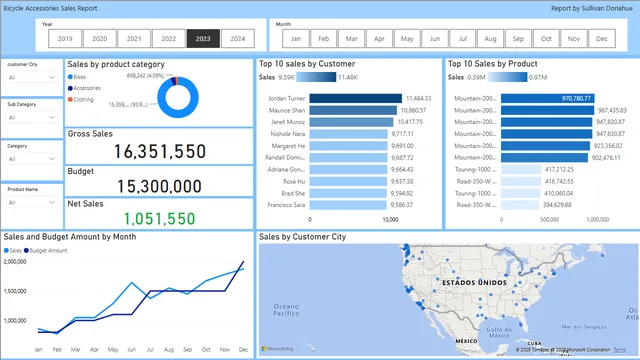
Task: Click the Dec label on line chart axis
Action: click(243, 350)
